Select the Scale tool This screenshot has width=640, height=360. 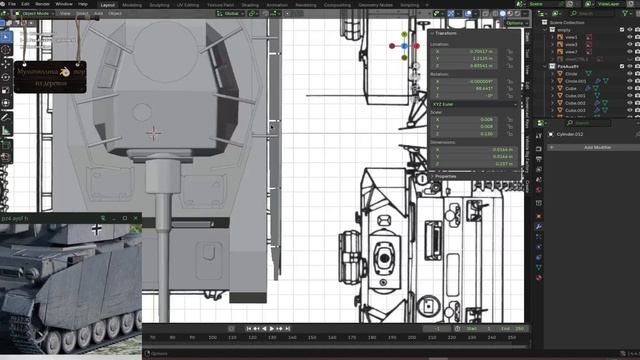pyautogui.click(x=6, y=90)
